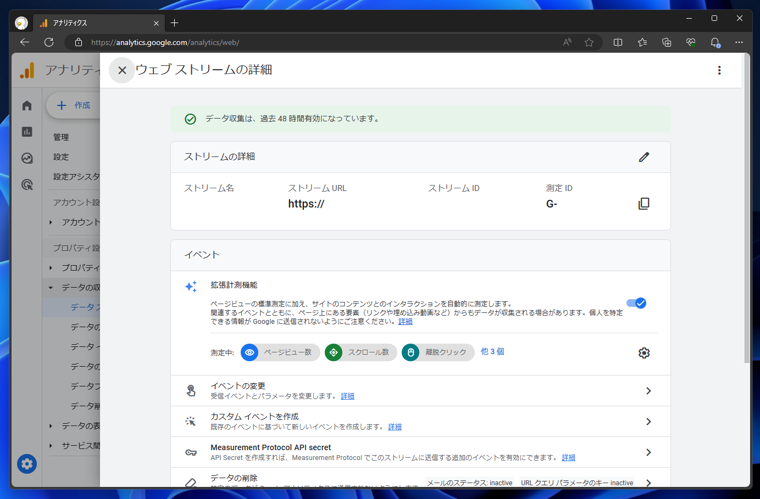This screenshot has width=760, height=499.
Task: Open the データの削除 row
Action: pyautogui.click(x=420, y=478)
